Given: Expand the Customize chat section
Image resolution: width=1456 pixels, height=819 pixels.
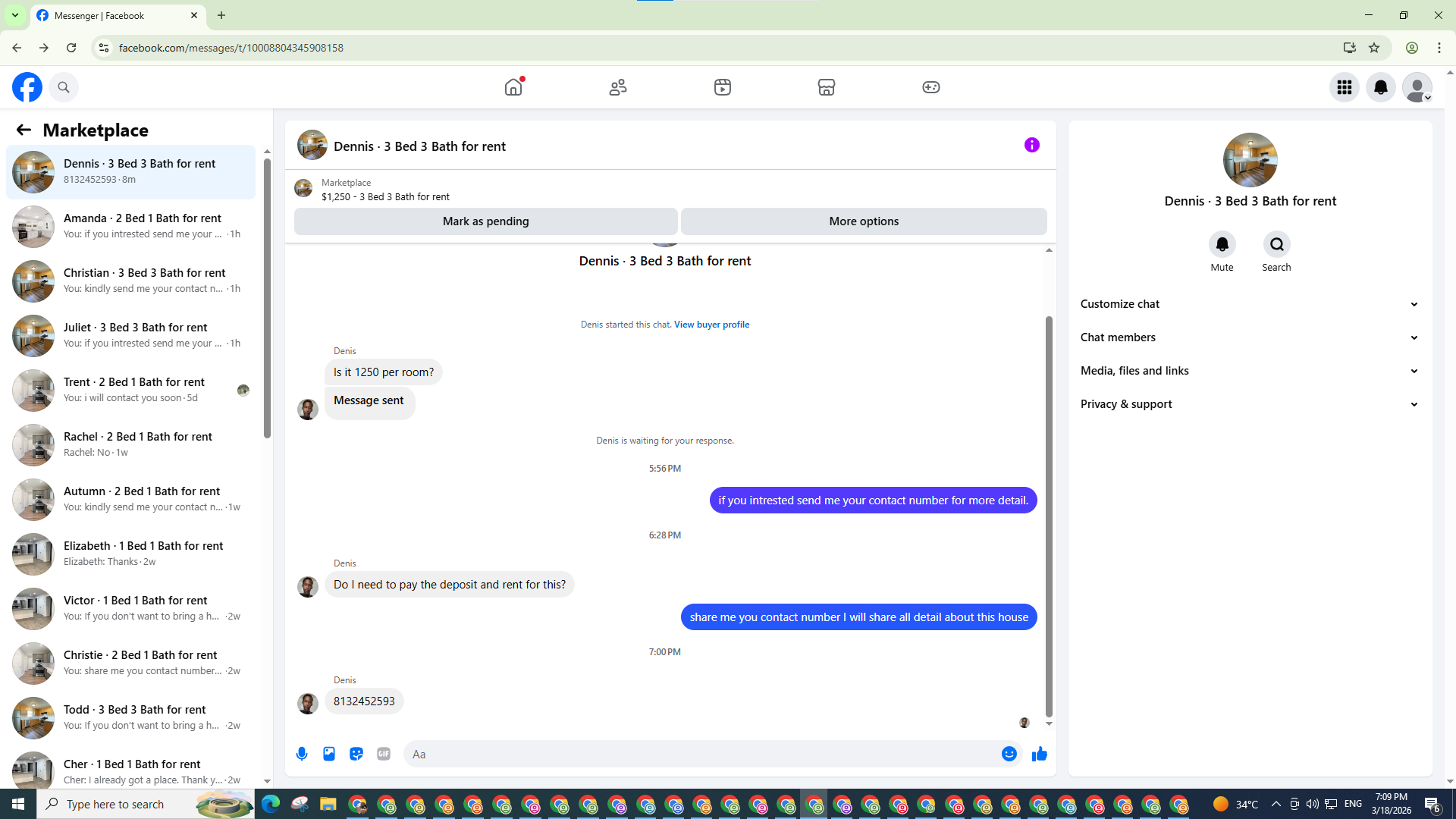Looking at the screenshot, I should point(1249,304).
